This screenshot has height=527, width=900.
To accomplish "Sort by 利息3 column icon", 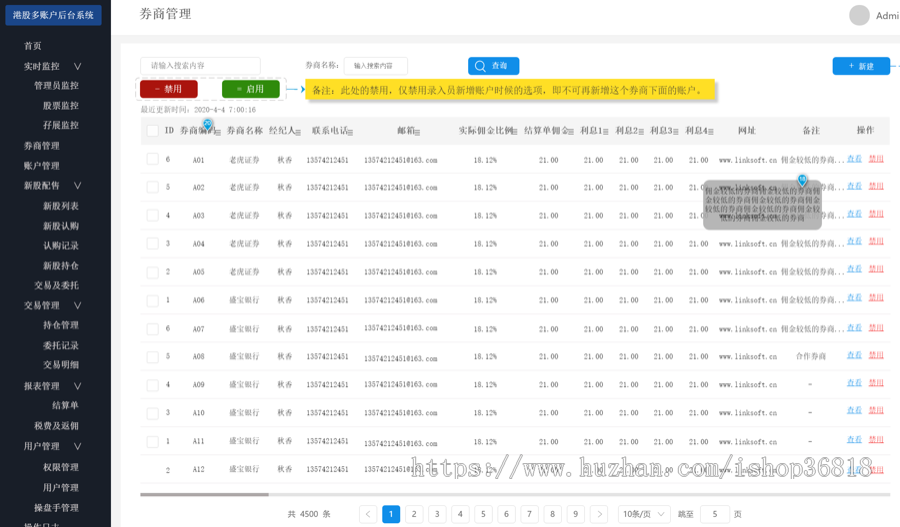I will click(x=676, y=133).
